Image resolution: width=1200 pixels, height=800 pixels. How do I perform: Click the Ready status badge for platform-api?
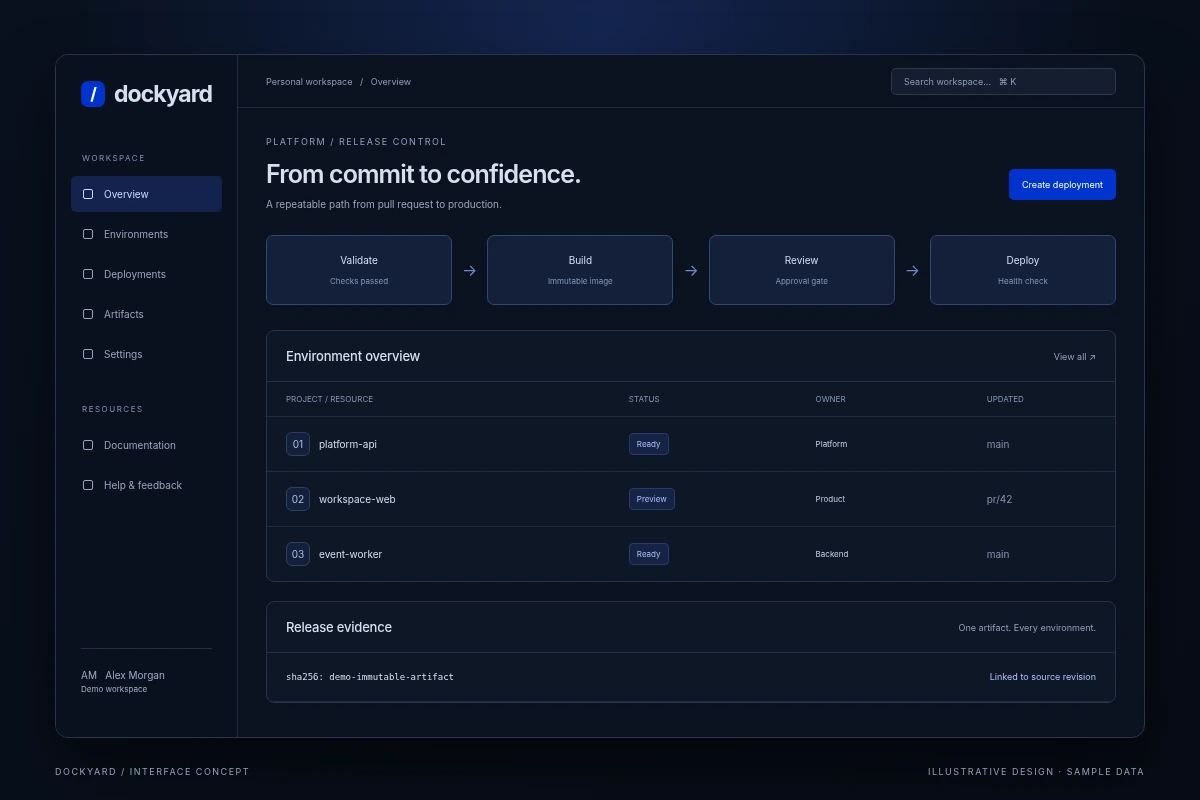coord(649,444)
